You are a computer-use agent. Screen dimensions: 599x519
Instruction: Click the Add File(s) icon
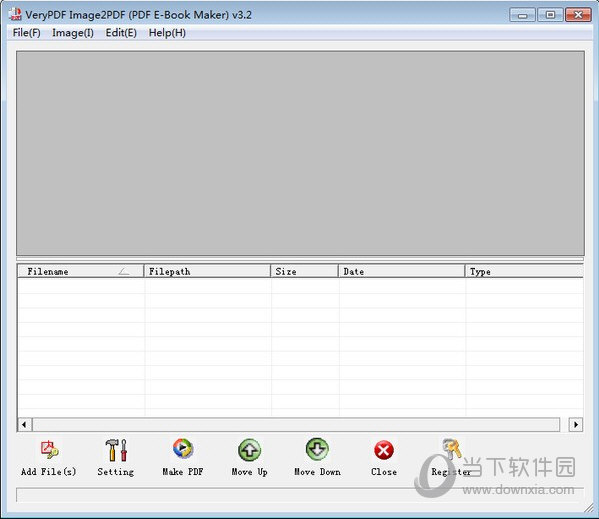pos(49,449)
